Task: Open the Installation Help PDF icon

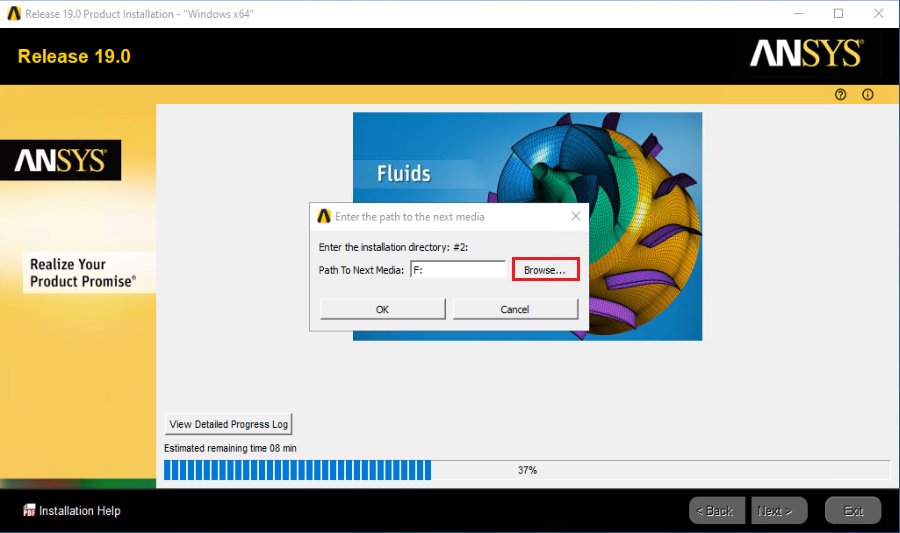Action: [29, 510]
